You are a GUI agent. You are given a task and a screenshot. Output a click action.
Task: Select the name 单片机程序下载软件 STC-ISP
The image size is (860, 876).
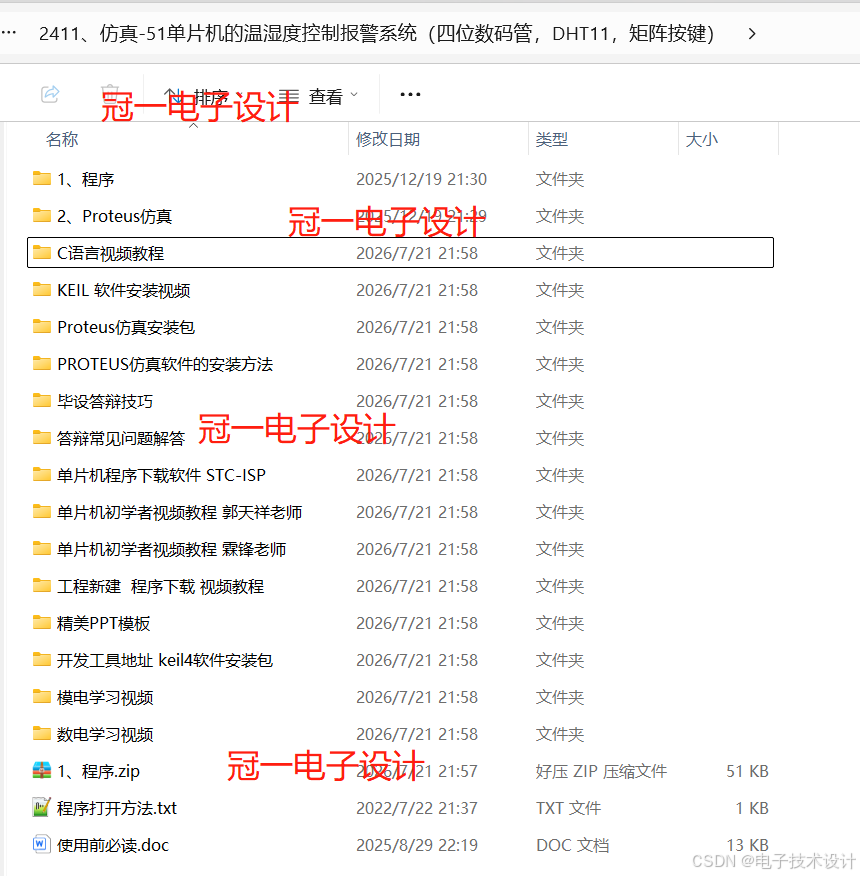tap(161, 475)
